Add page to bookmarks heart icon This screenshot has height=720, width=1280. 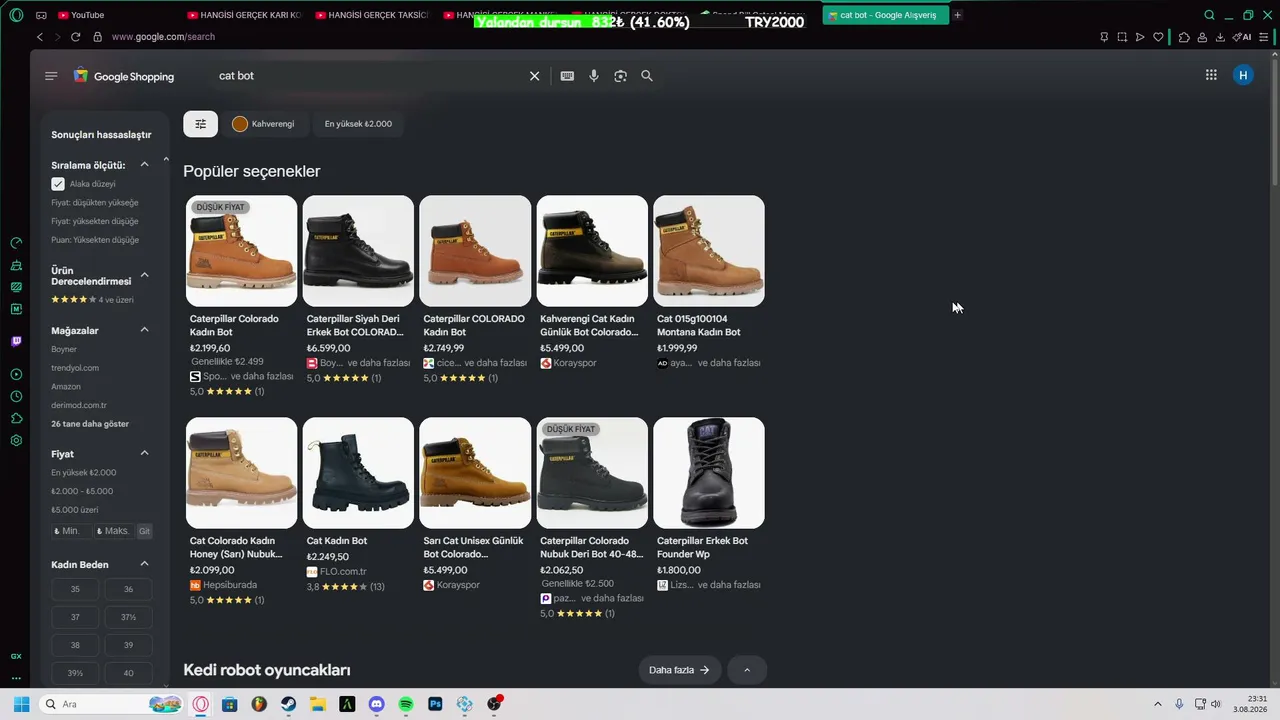[x=1158, y=37]
